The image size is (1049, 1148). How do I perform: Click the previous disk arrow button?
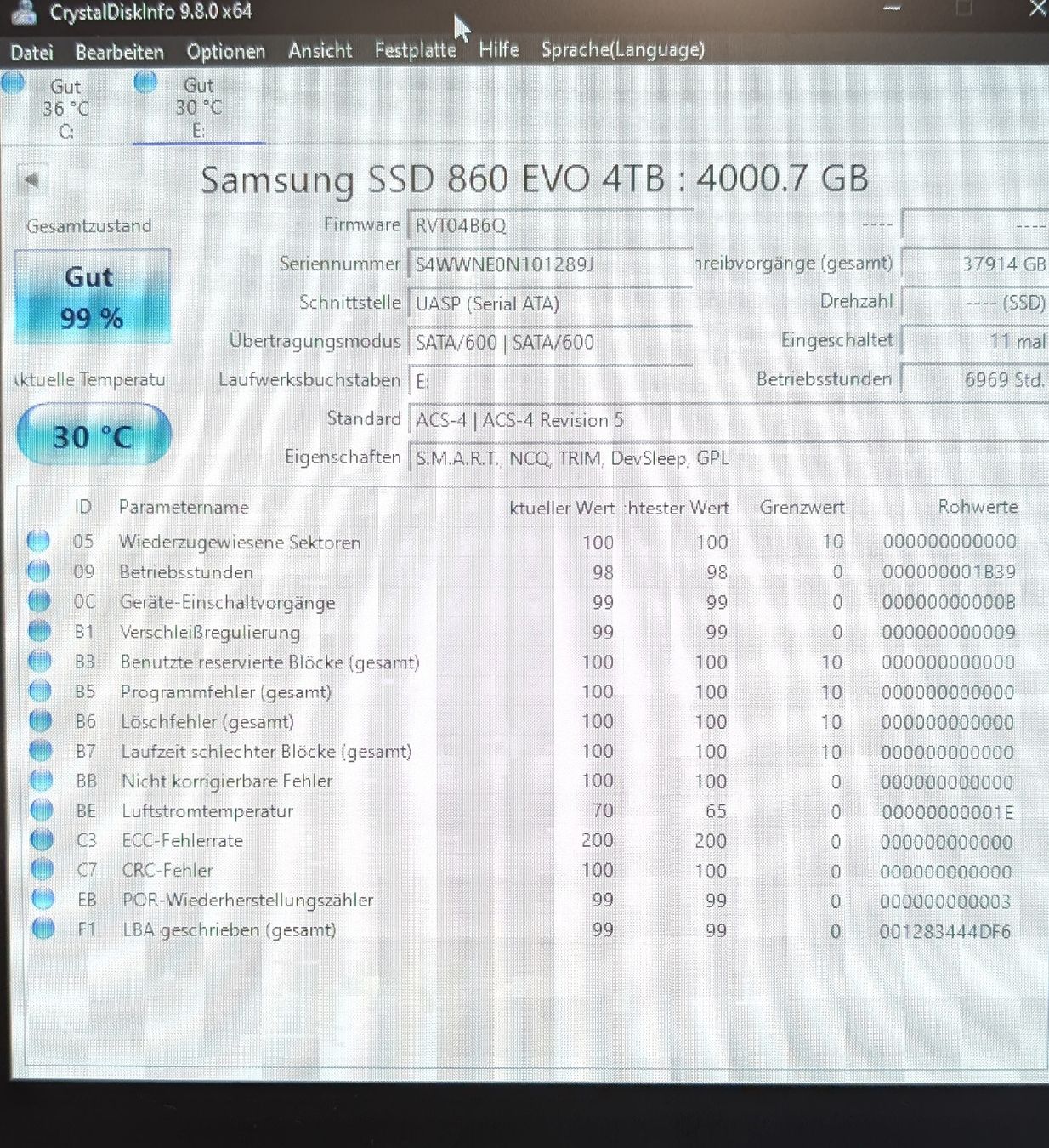tap(31, 180)
